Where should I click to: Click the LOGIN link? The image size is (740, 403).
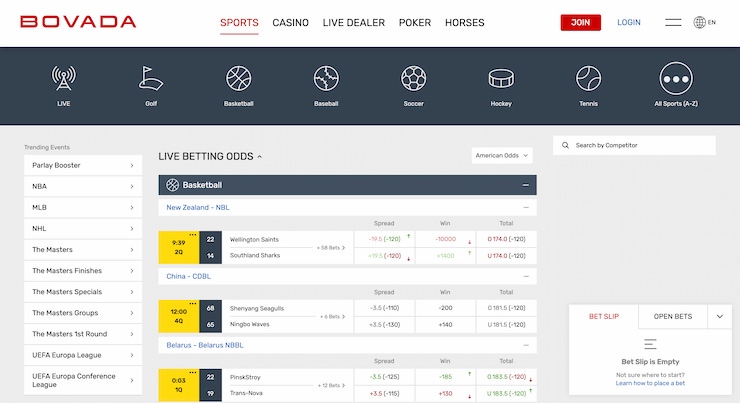click(x=629, y=22)
